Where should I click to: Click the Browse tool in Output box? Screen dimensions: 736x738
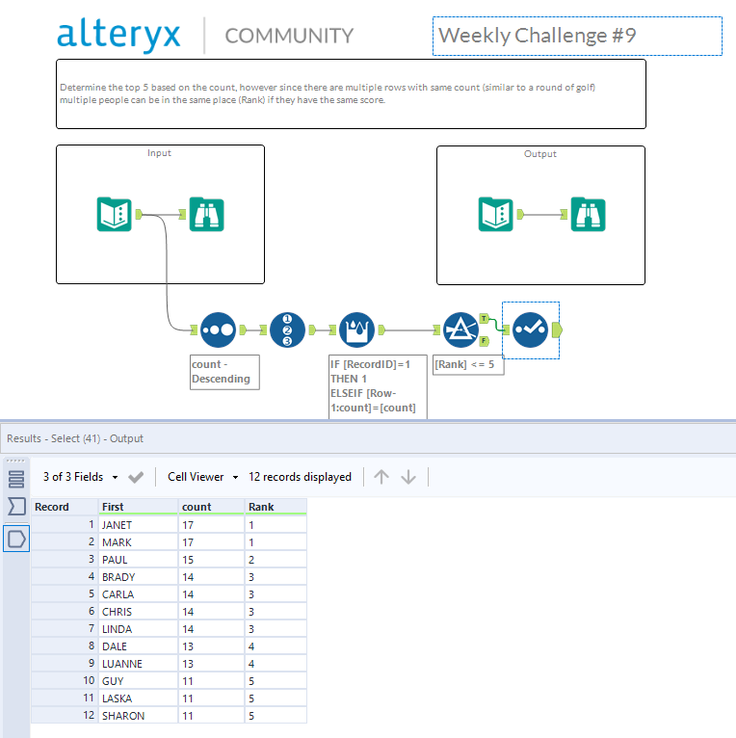click(588, 214)
